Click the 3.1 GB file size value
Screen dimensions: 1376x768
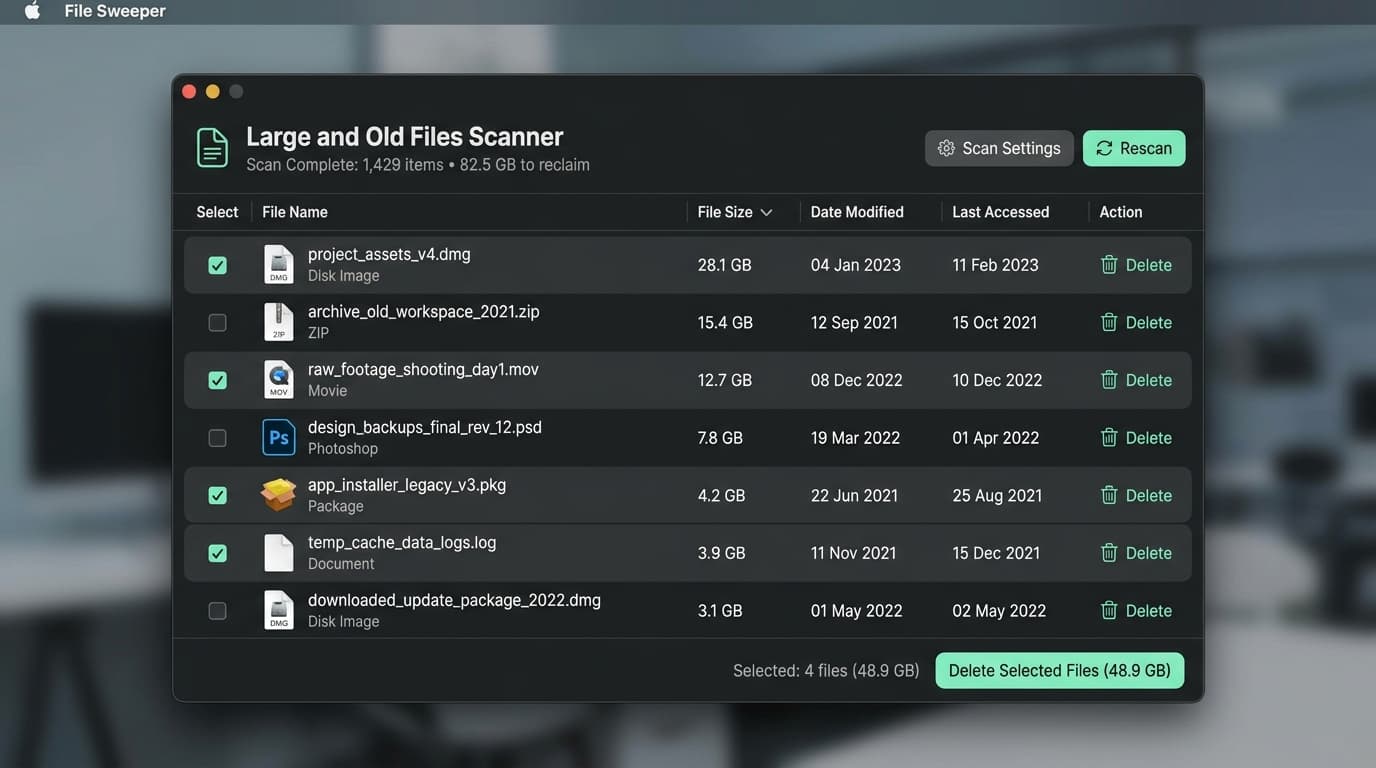point(720,610)
